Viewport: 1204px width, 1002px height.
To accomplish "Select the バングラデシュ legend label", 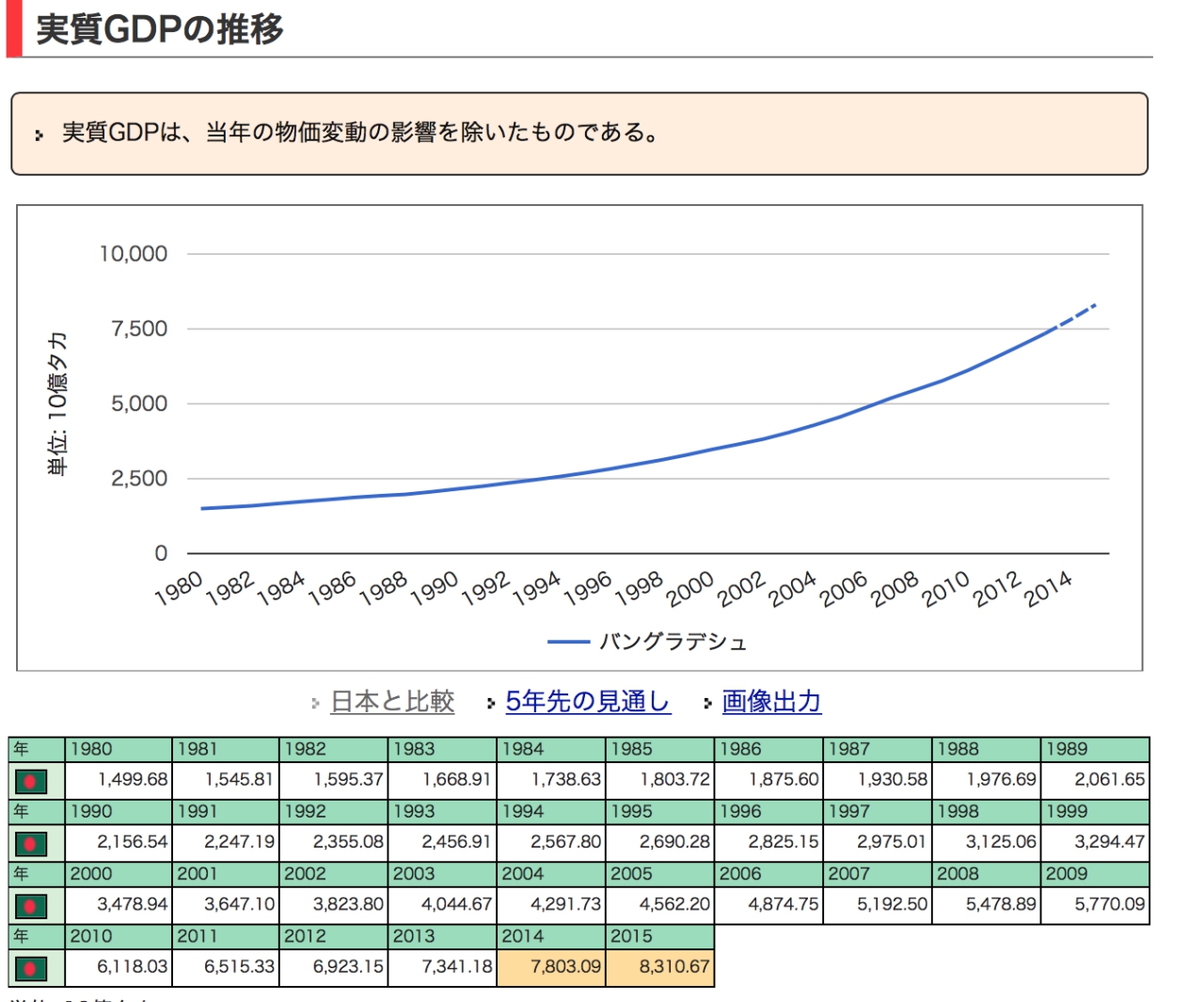I will (x=673, y=643).
